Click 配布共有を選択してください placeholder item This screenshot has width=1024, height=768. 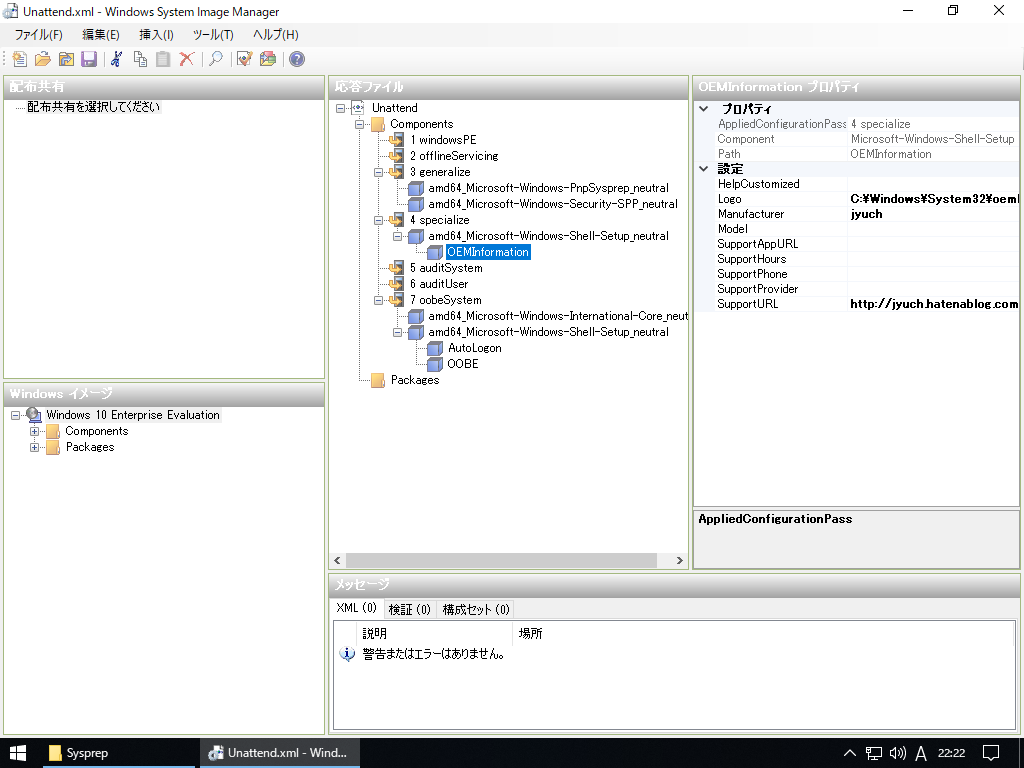[x=93, y=107]
